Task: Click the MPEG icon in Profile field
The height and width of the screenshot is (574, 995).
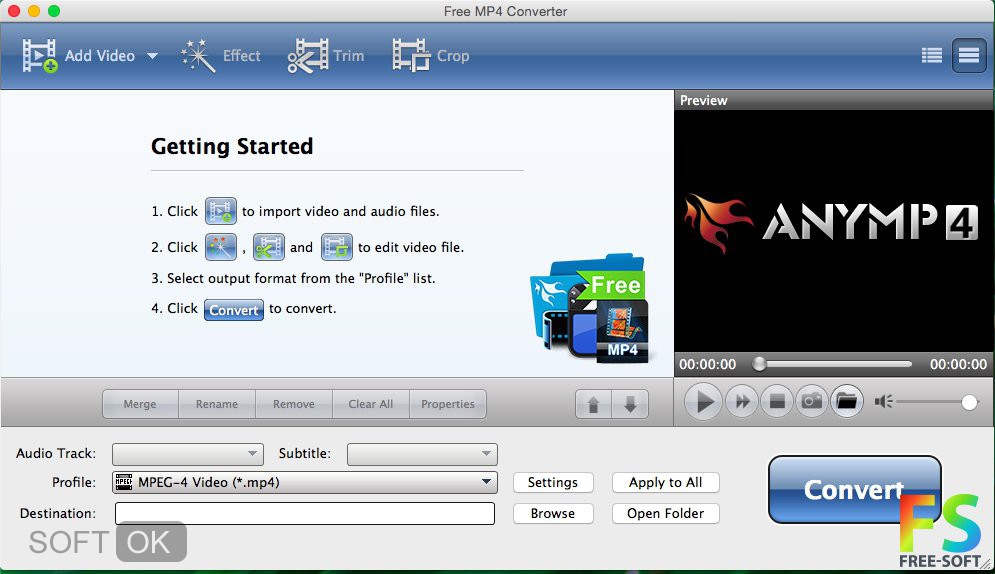Action: pyautogui.click(x=124, y=482)
